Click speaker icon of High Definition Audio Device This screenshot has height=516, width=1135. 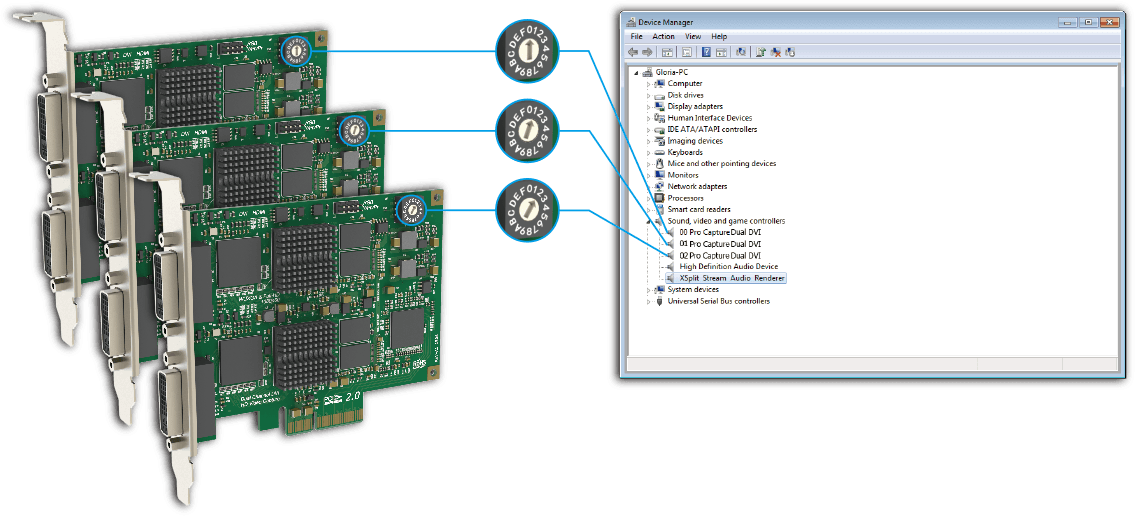pyautogui.click(x=671, y=266)
